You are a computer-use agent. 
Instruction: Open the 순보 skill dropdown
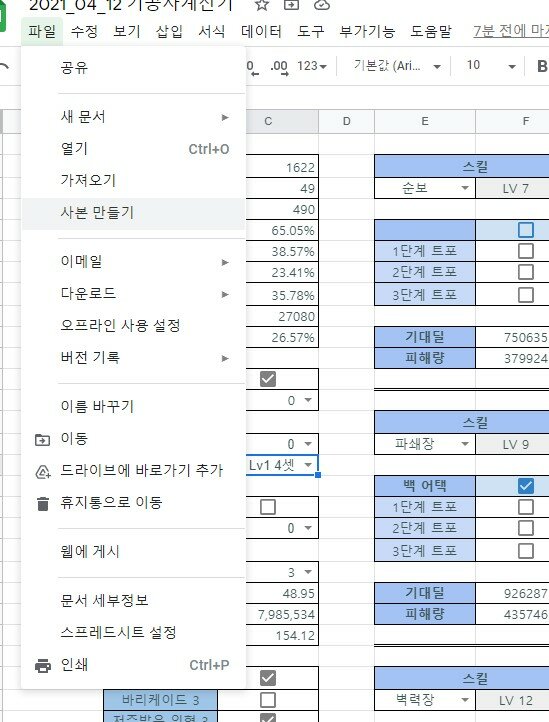tap(465, 188)
